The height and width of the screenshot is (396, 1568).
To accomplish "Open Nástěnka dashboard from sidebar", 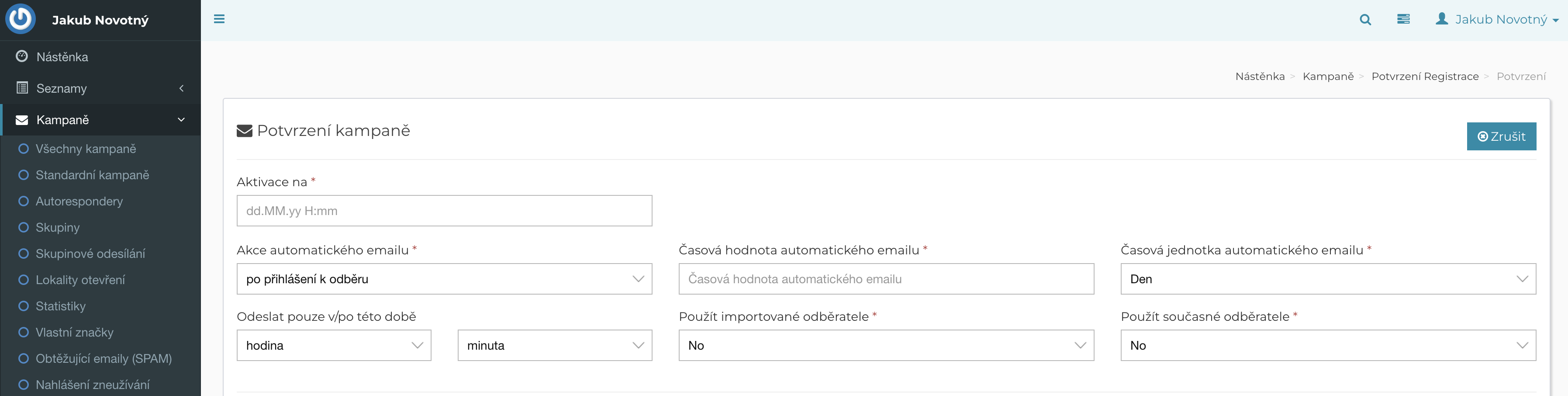I will (x=62, y=57).
